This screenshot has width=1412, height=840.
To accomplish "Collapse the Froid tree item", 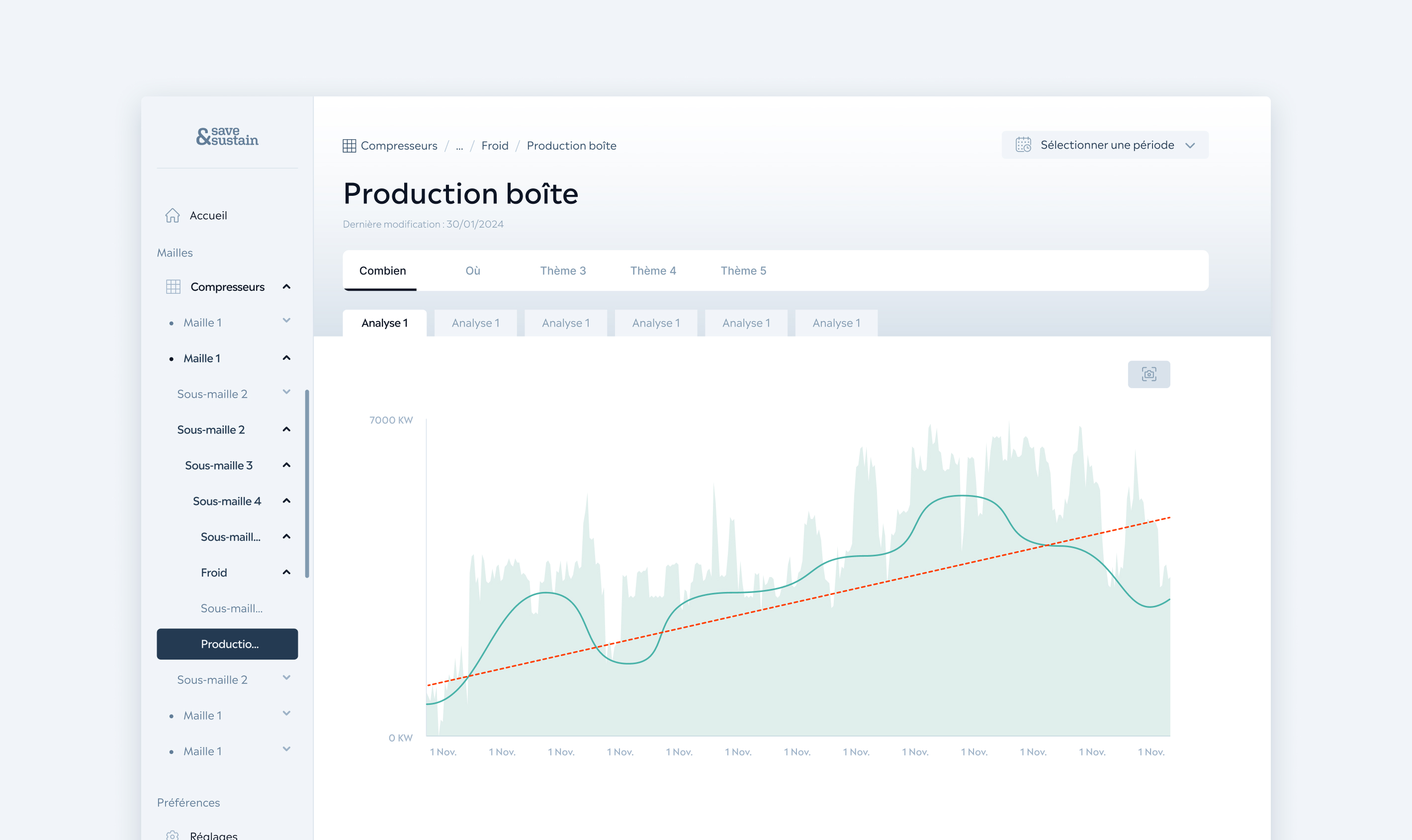I will click(x=286, y=572).
